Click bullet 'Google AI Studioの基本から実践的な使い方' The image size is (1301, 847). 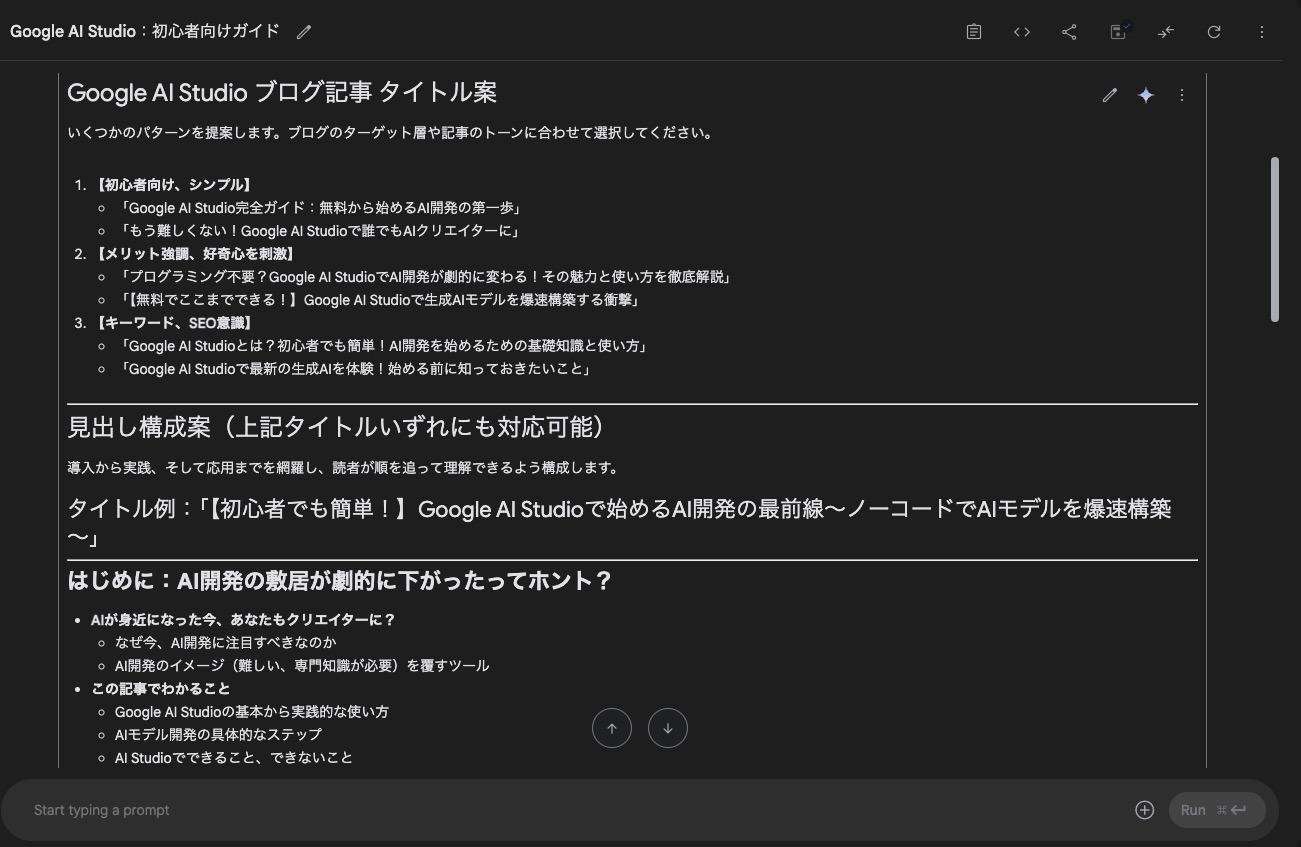[252, 712]
